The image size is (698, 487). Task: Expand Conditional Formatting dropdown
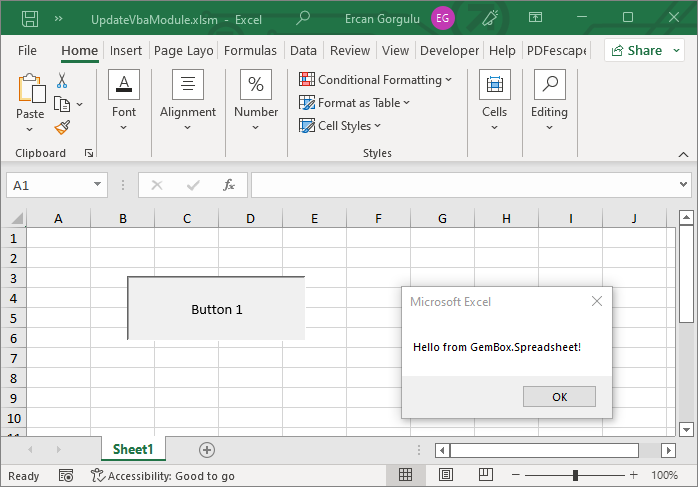click(x=378, y=80)
